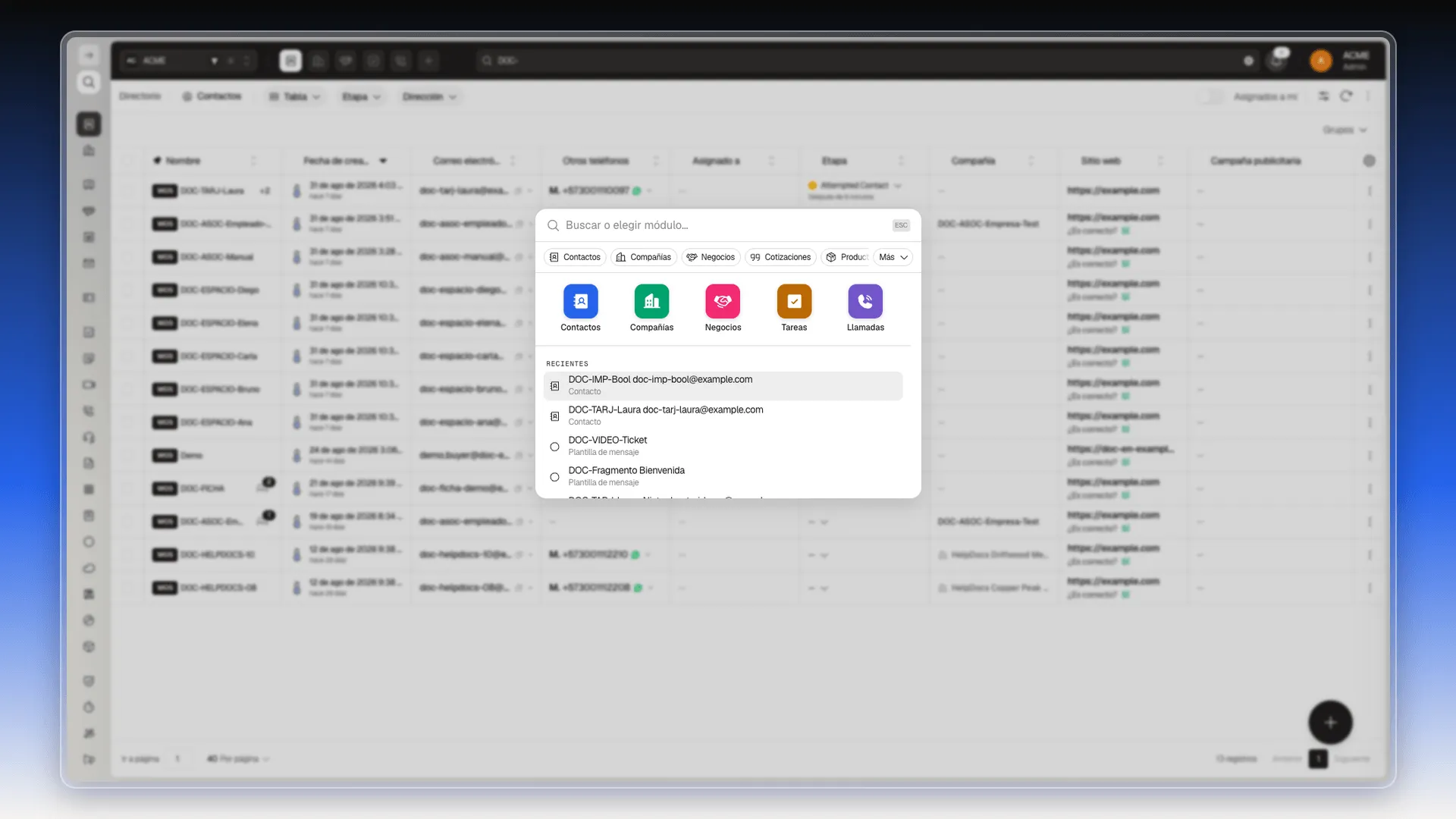
Task: Open template DOC-VIDEO-Ticket
Action: click(723, 446)
